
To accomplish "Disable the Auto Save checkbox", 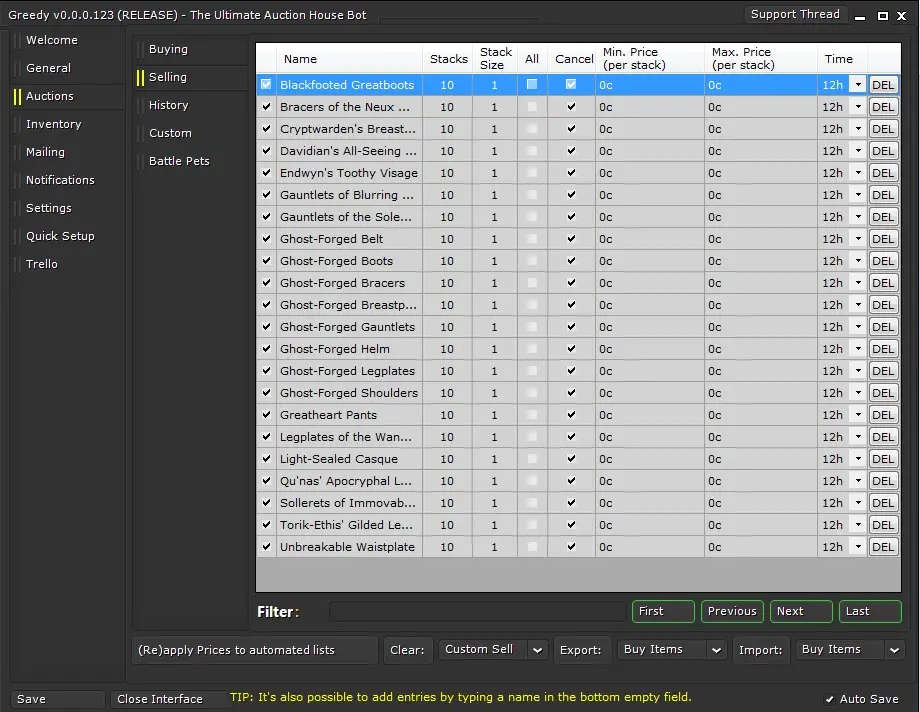I will (830, 699).
